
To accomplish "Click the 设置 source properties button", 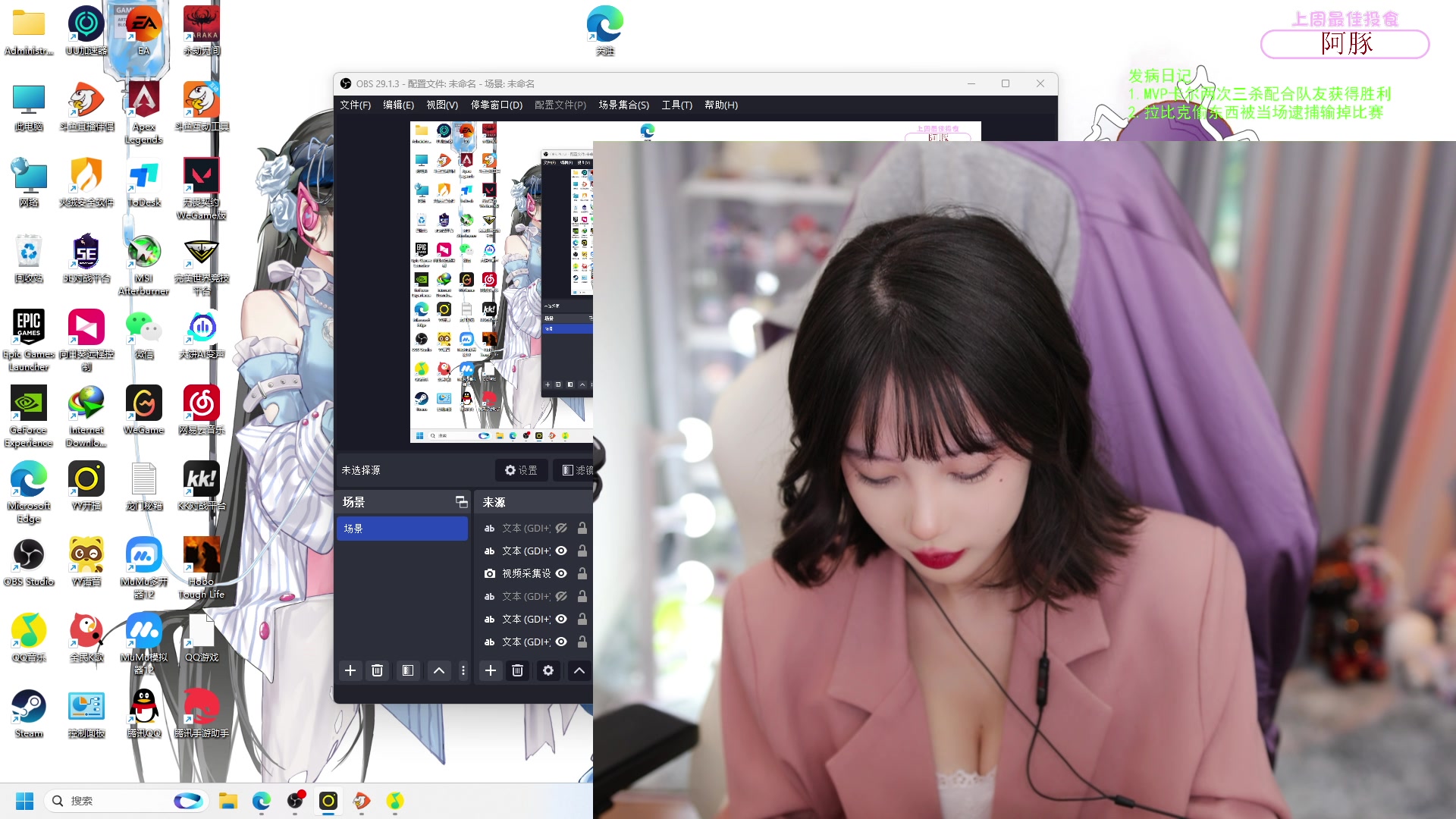I will (521, 470).
